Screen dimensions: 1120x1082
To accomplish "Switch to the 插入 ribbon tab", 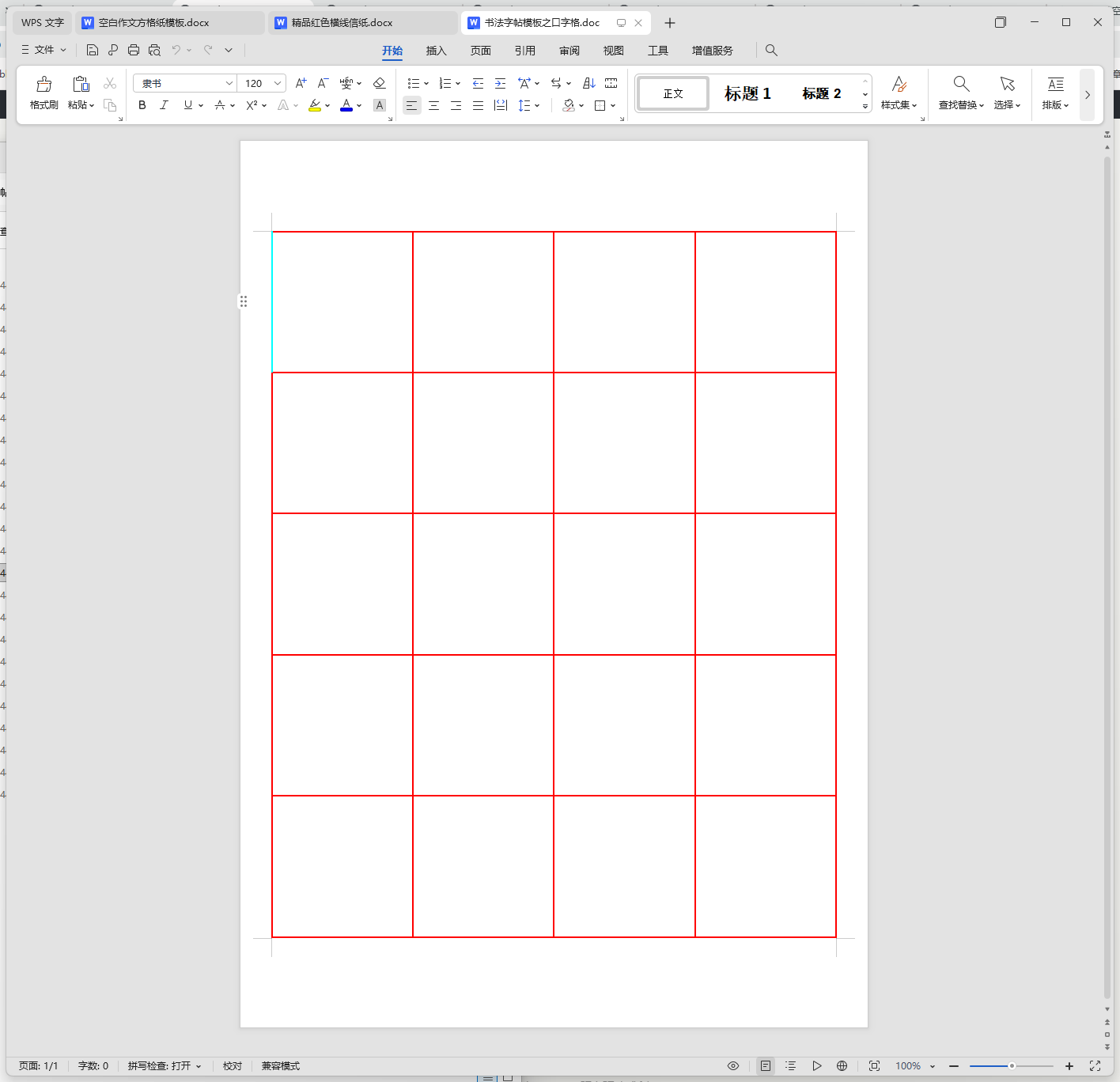I will click(436, 51).
